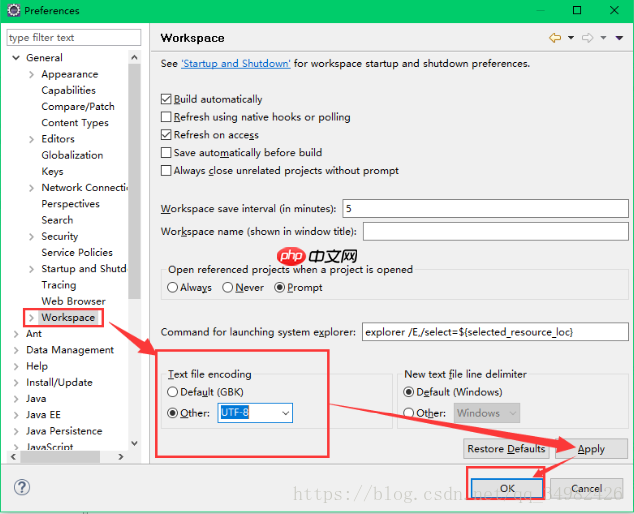Screen dimensions: 634x514
Task: Toggle Refresh on access checkbox
Action: click(x=166, y=135)
